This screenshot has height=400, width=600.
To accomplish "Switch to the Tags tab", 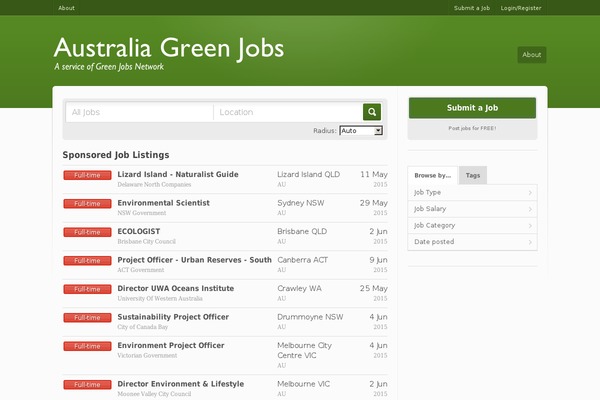I will point(473,175).
